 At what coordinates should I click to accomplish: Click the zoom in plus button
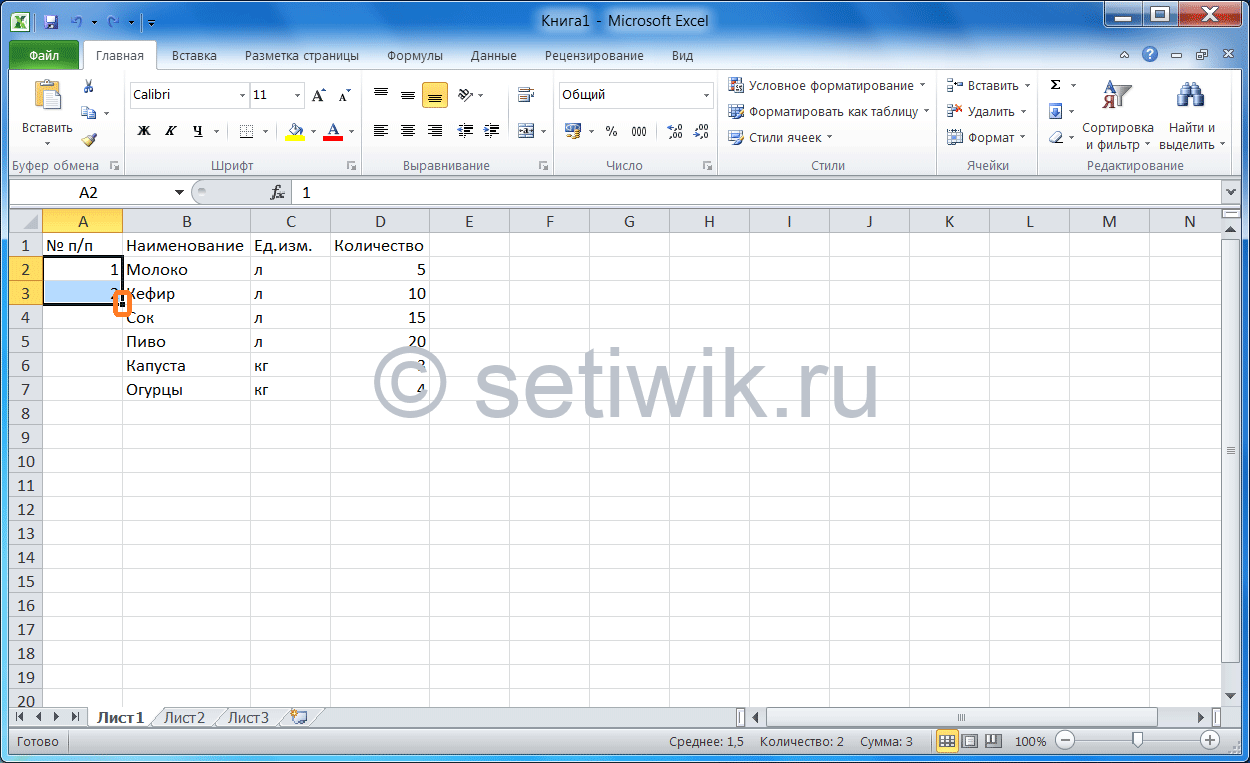(1210, 741)
